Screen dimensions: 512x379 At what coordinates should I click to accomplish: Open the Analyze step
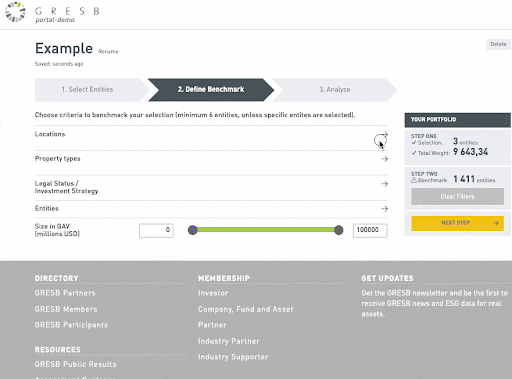click(334, 89)
